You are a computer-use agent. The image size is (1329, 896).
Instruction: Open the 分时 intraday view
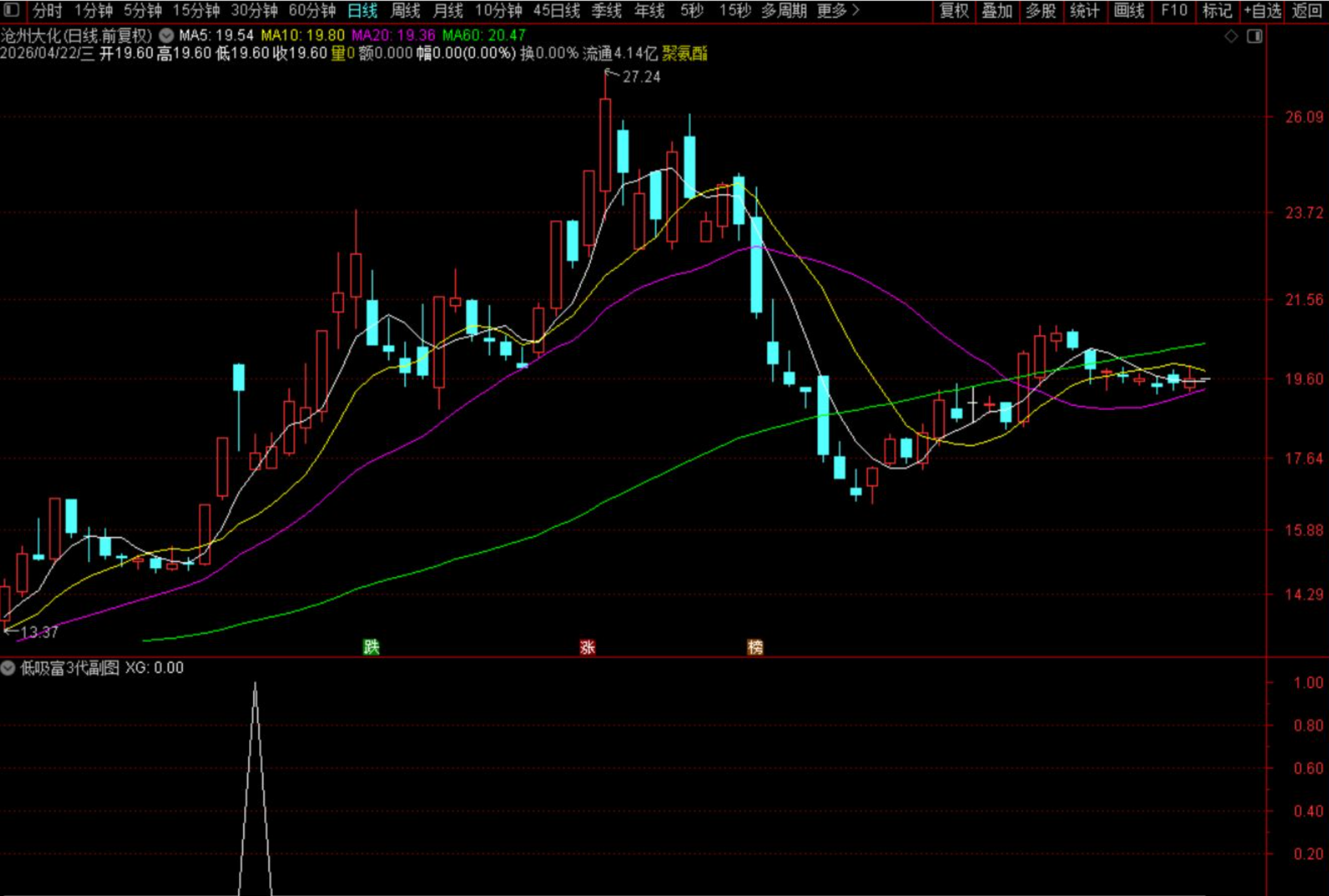(x=47, y=10)
